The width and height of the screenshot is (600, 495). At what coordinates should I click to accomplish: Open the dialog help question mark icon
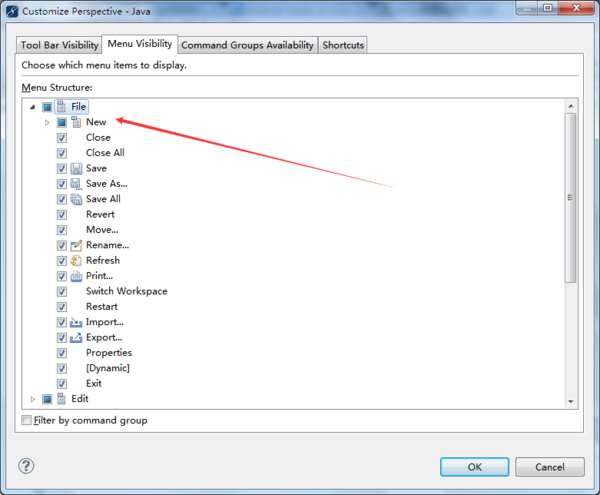click(x=26, y=466)
